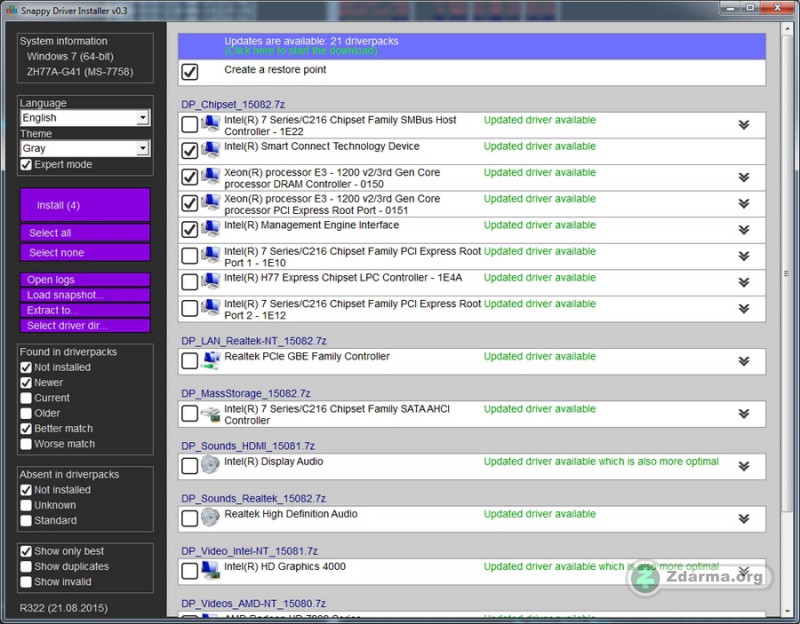This screenshot has width=800, height=624.
Task: Click device icon for Root Port 1 - 1E10
Action: [210, 255]
